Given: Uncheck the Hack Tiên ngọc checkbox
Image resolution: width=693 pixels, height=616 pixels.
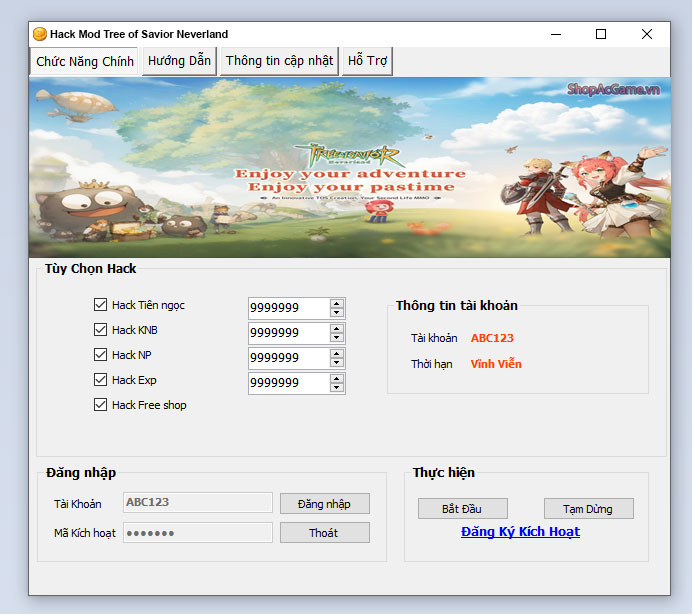Looking at the screenshot, I should coord(100,304).
